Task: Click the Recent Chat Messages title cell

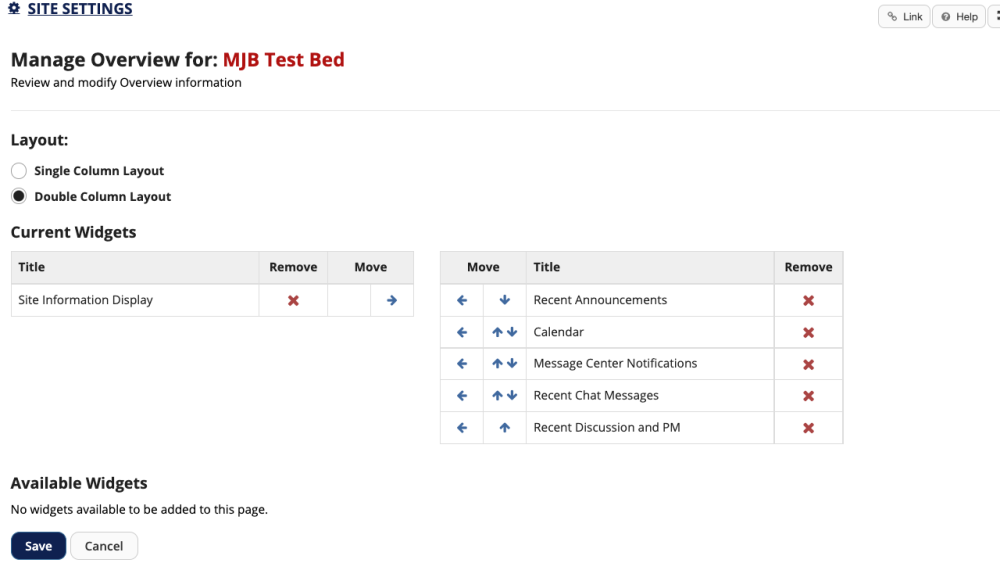Action: [650, 395]
